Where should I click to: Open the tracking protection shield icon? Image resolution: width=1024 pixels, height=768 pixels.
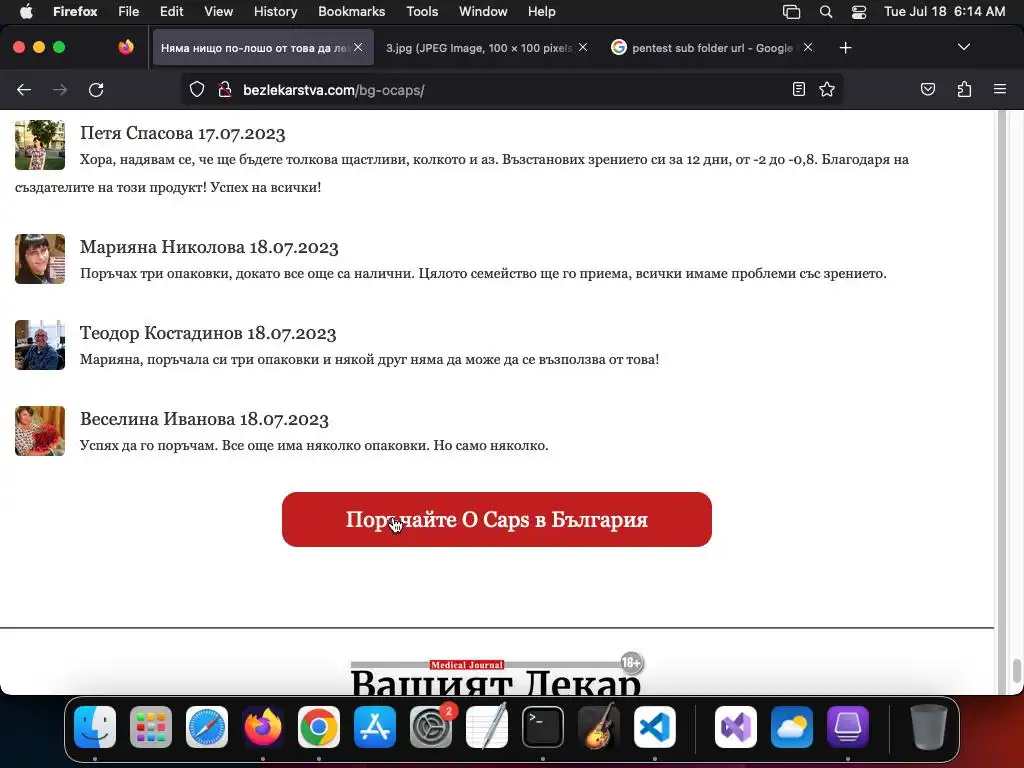click(x=197, y=90)
